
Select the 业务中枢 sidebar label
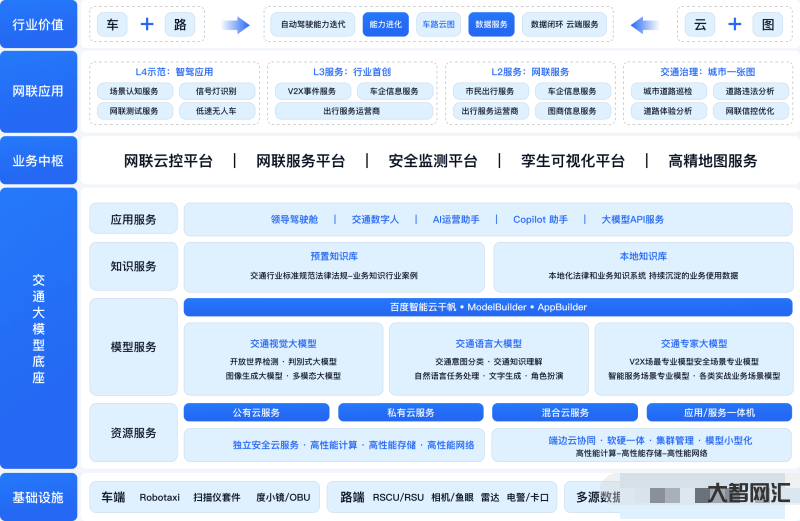39,161
